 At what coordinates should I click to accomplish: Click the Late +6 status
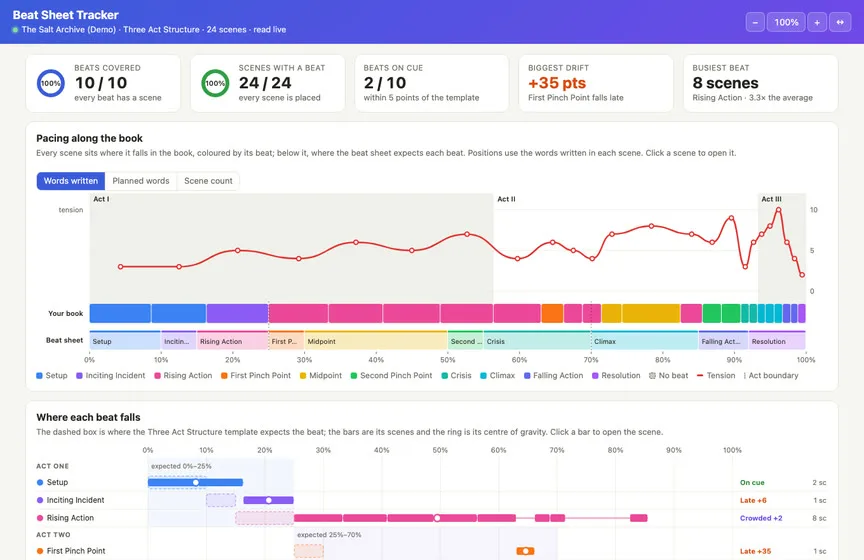[753, 500]
